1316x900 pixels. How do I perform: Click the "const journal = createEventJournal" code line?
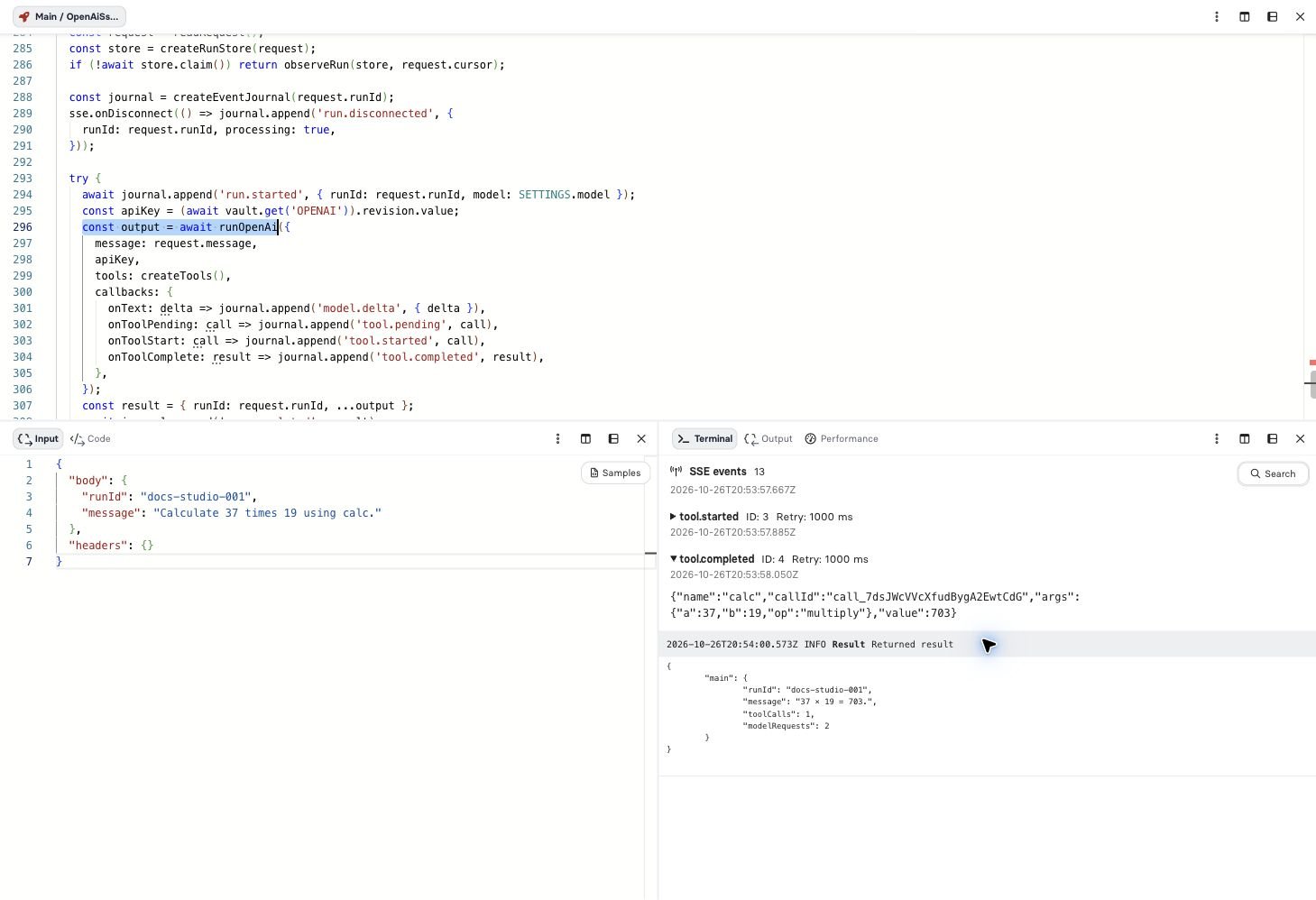click(232, 97)
